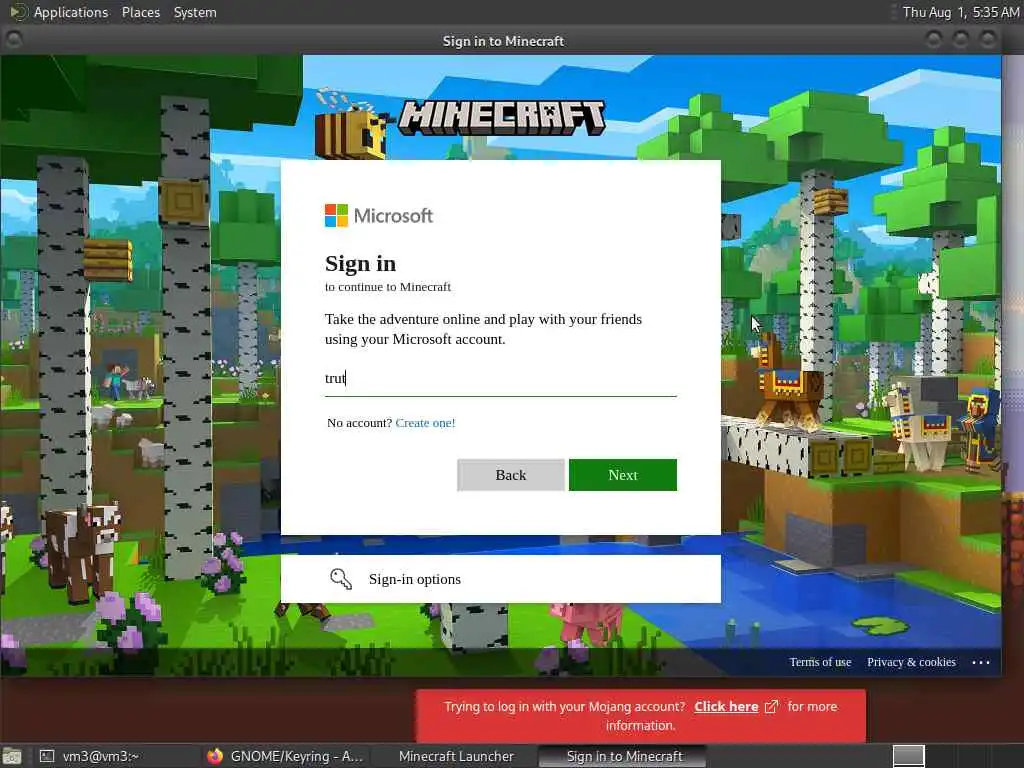
Task: Click the Firefox icon in the taskbar
Action: 215,756
